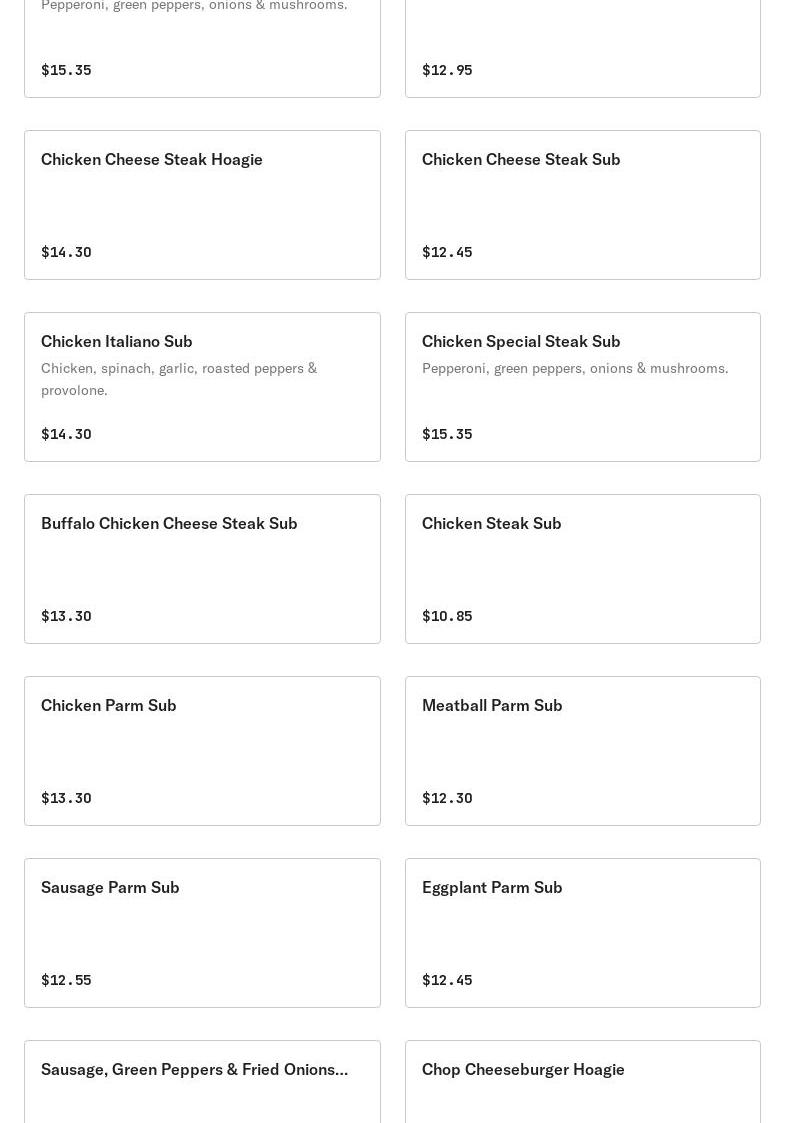Click the $15.35 item card at top
Viewport: 785px width, 1123px height.
[202, 49]
